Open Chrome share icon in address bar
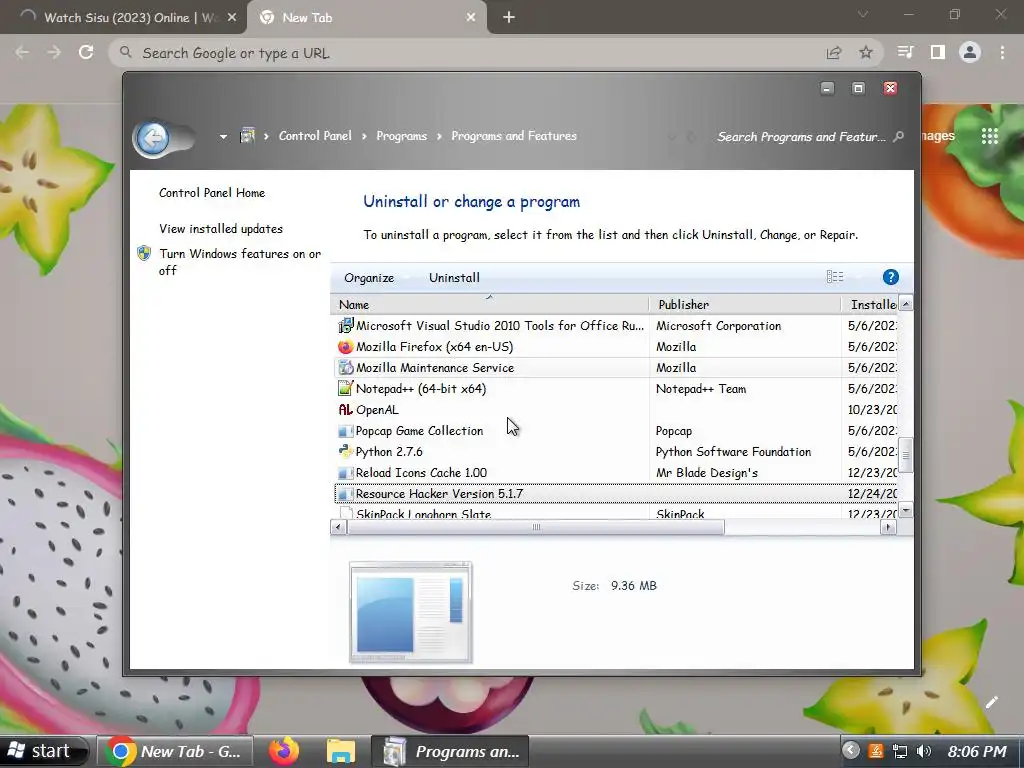 [x=834, y=53]
